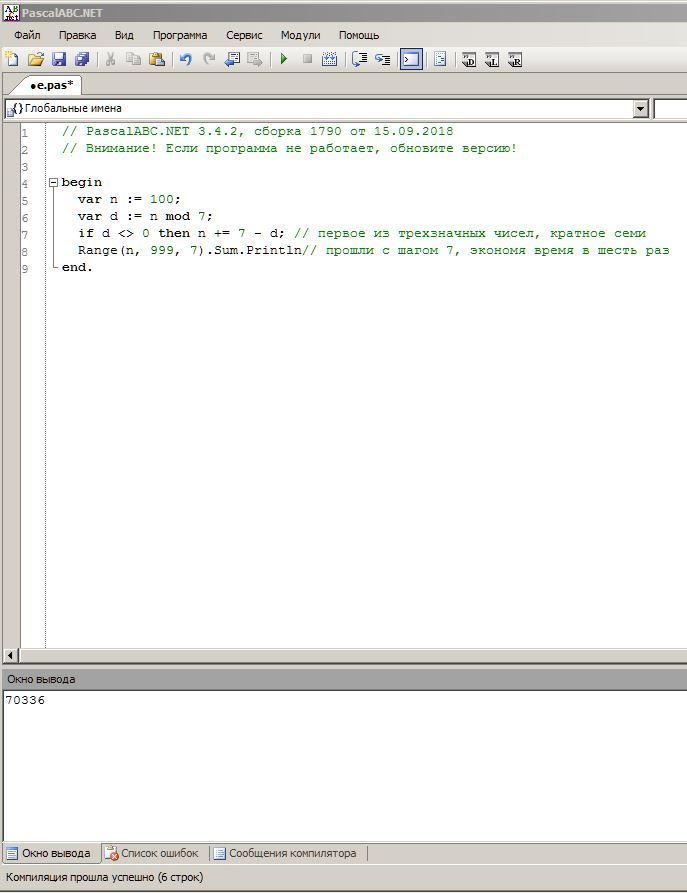Toggle the output window icon
Viewport: 687px width, 893px height.
pyautogui.click(x=411, y=59)
